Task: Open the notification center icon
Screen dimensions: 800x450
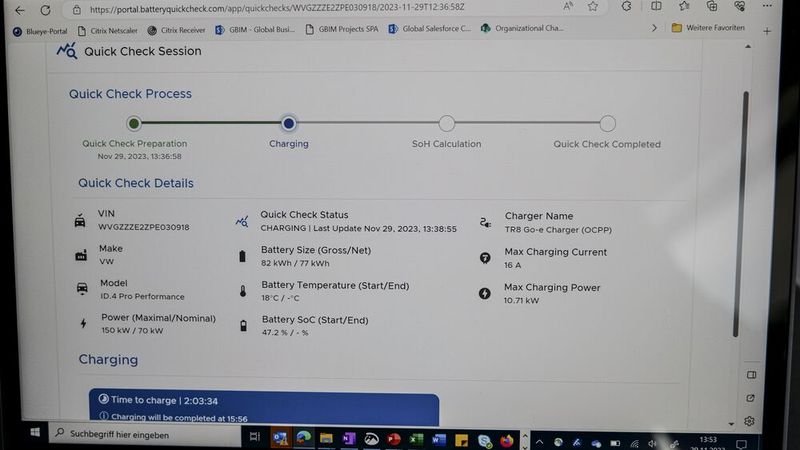Action: (741, 444)
